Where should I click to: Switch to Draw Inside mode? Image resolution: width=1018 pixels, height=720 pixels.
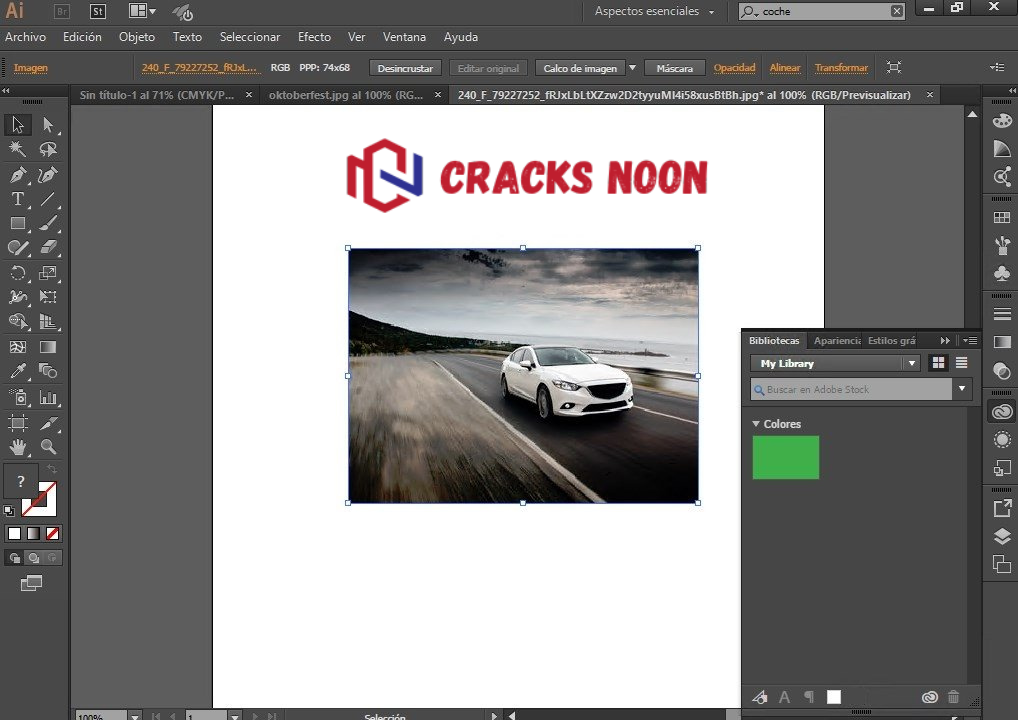coord(53,558)
